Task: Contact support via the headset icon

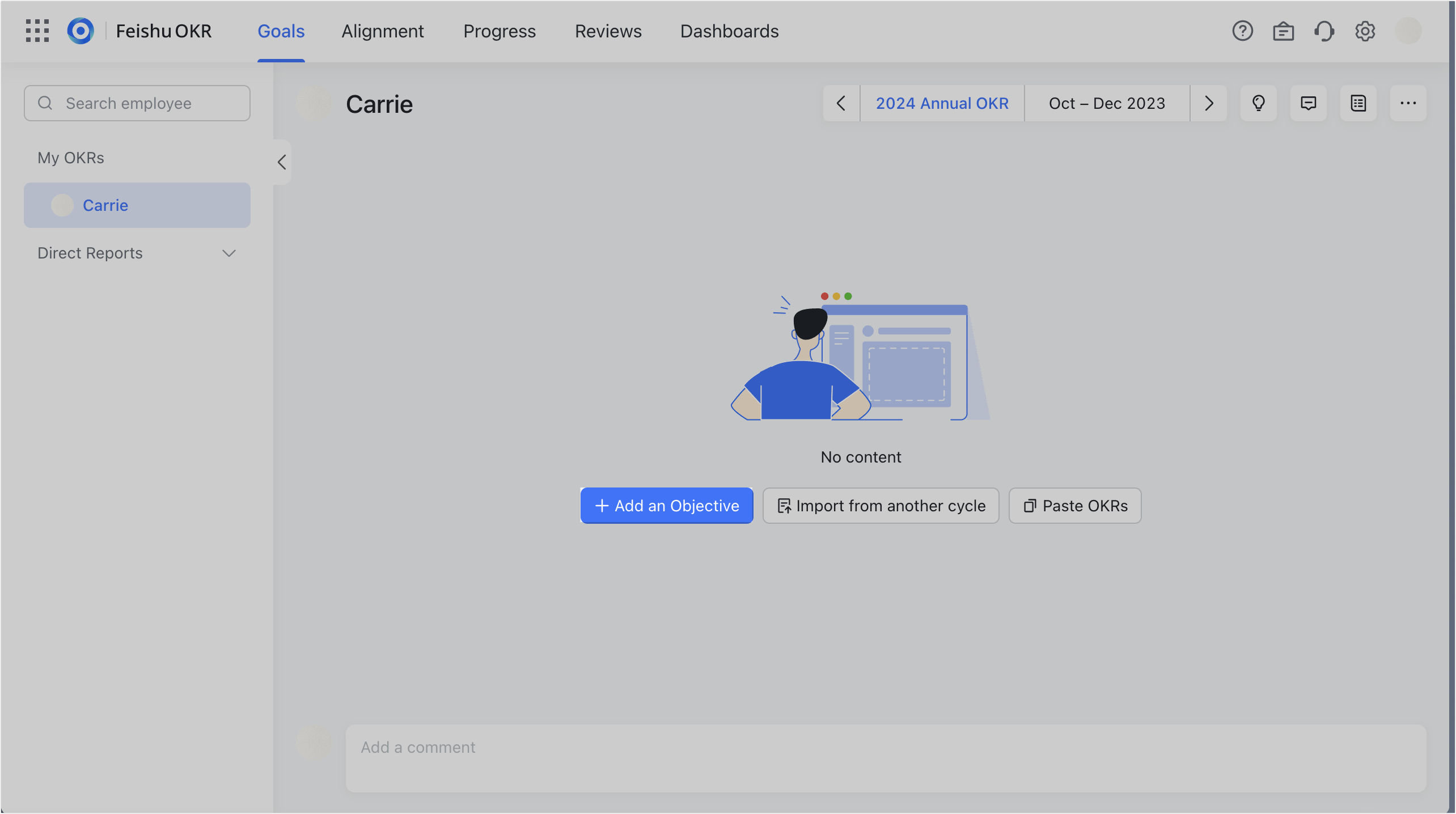Action: tap(1324, 31)
